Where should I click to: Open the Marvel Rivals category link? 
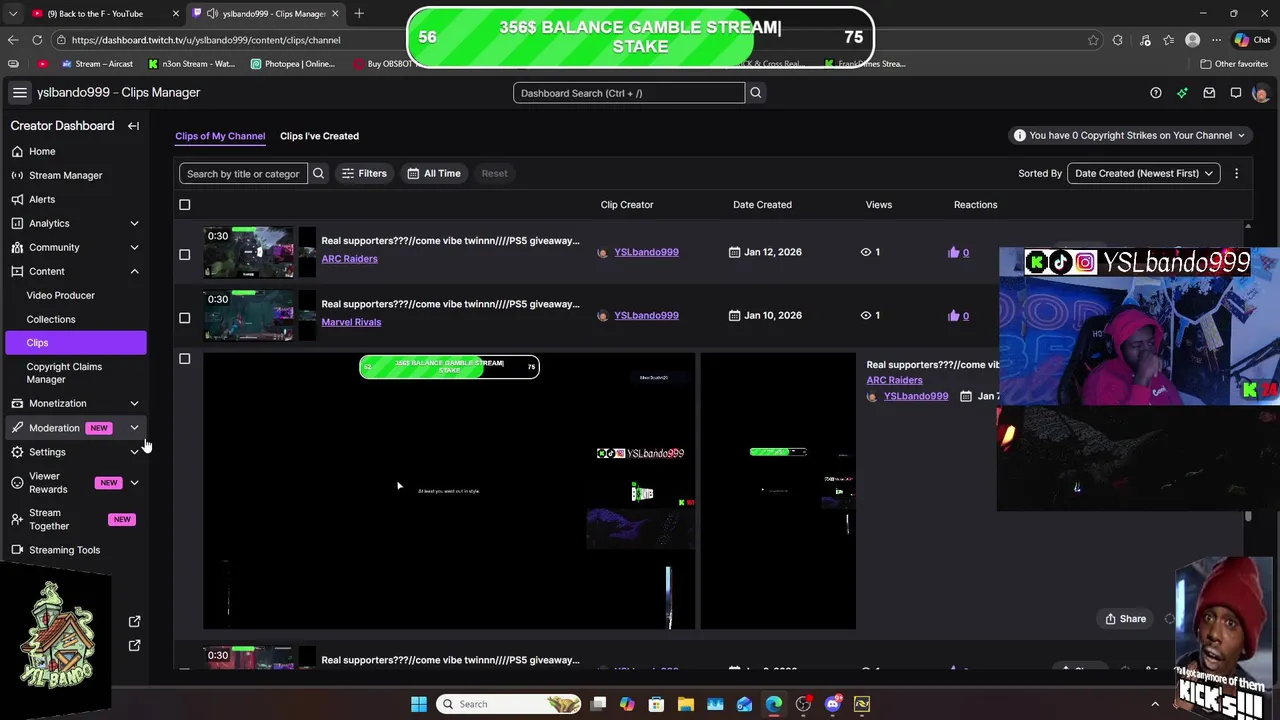[351, 322]
